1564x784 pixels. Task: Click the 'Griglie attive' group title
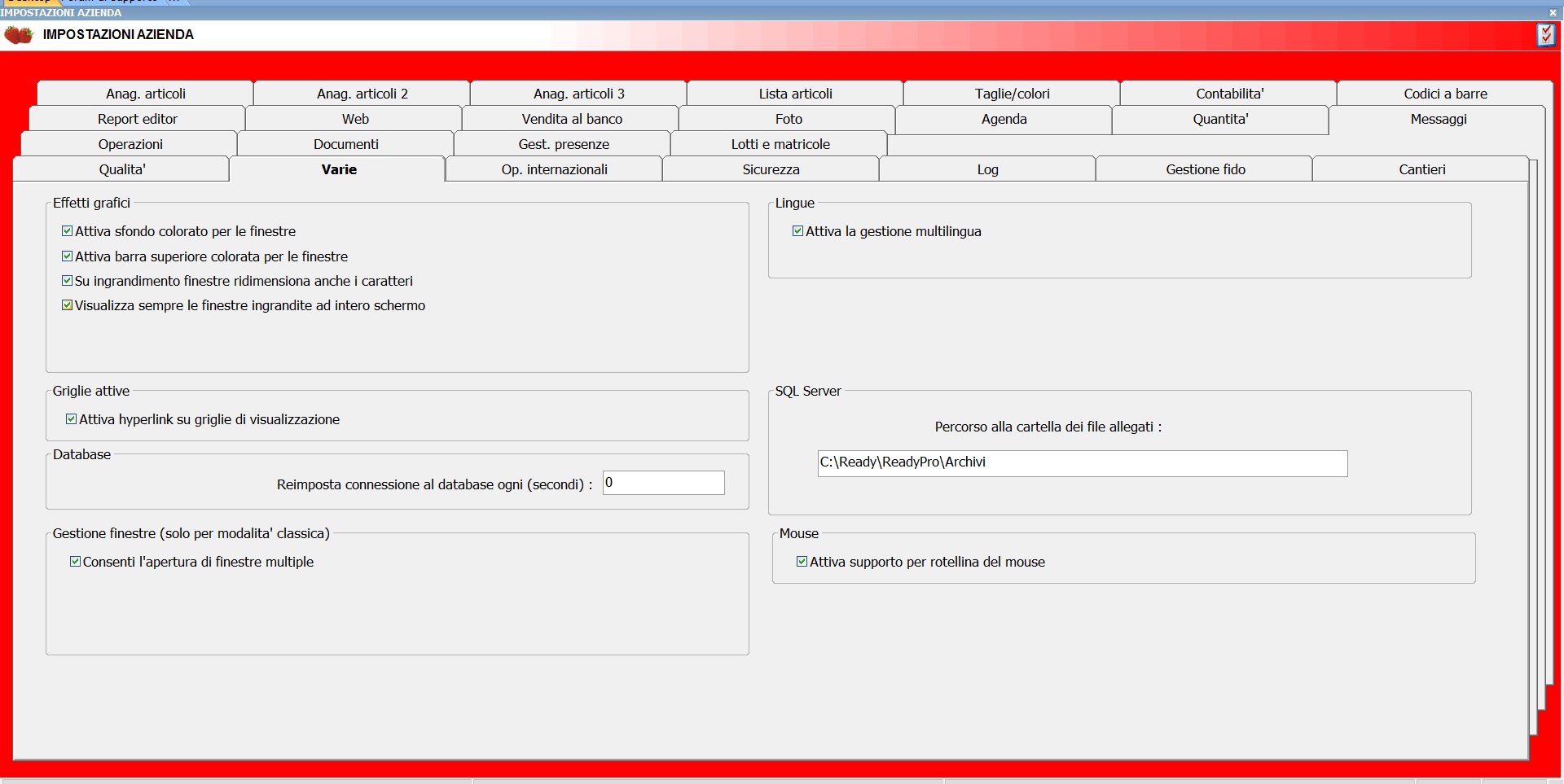point(91,391)
